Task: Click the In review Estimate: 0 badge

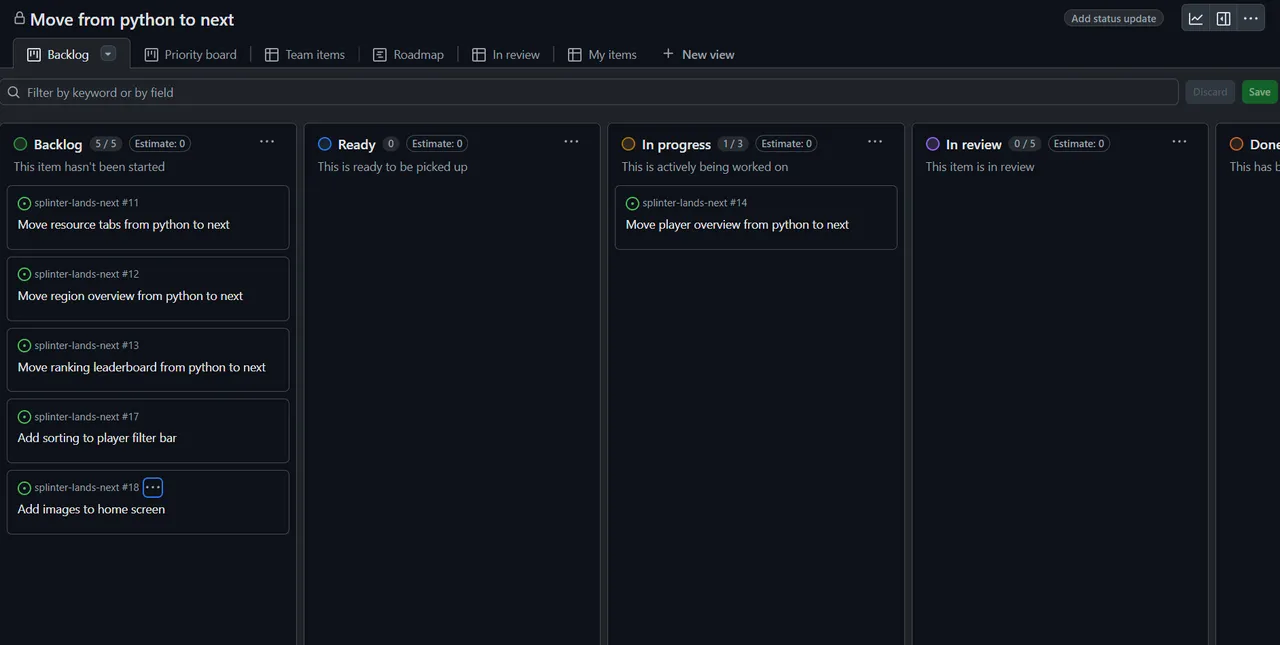Action: click(1078, 144)
